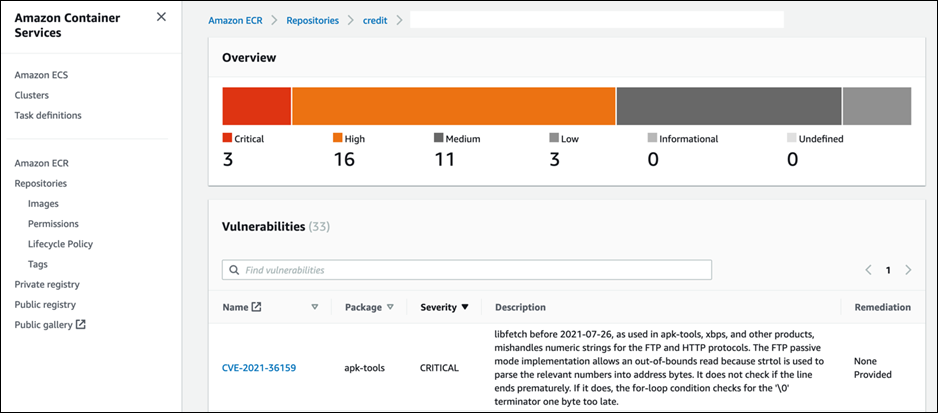Click the Critical red bar segment

pyautogui.click(x=257, y=106)
